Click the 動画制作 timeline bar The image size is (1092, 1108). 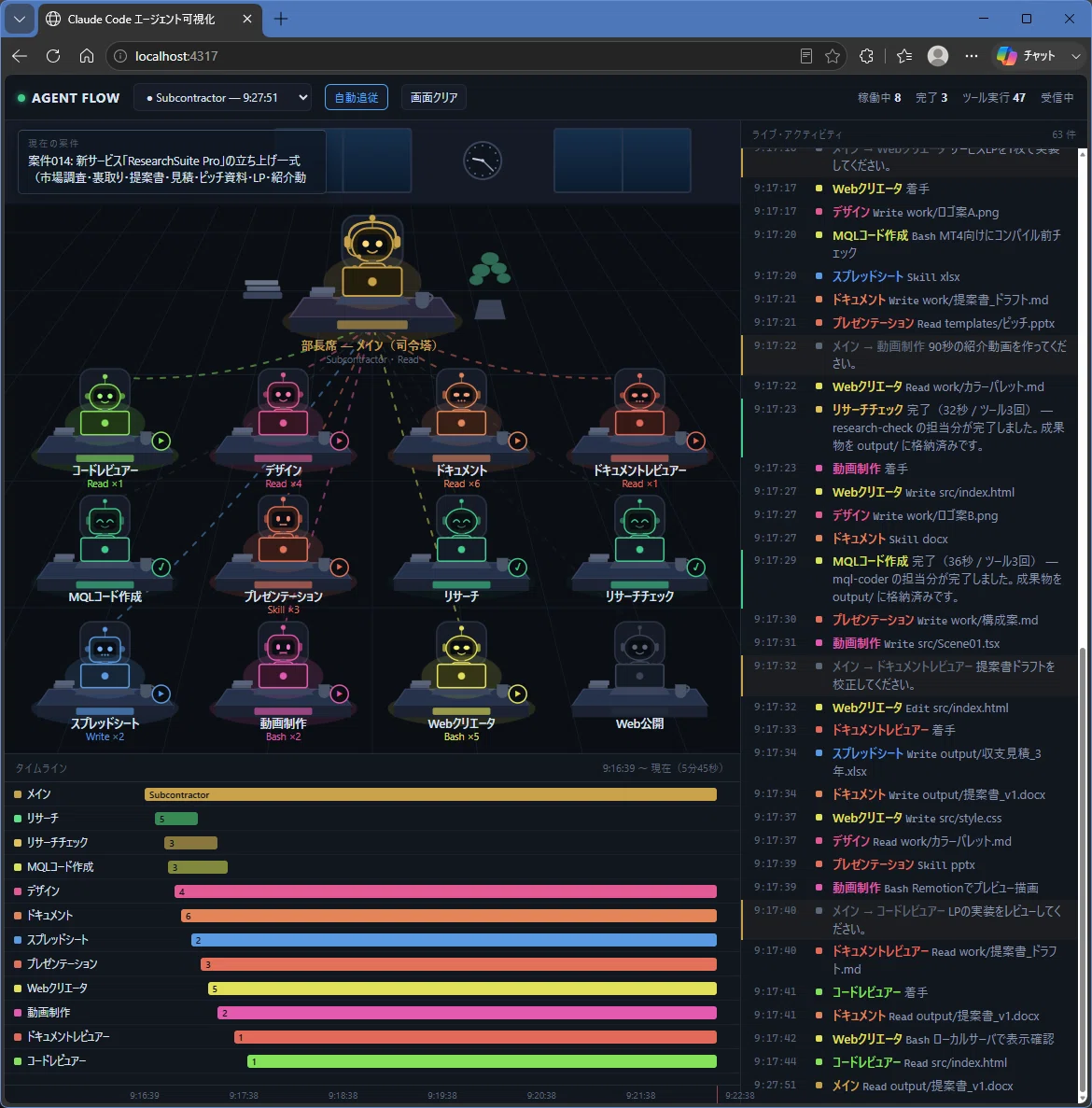(x=467, y=1013)
